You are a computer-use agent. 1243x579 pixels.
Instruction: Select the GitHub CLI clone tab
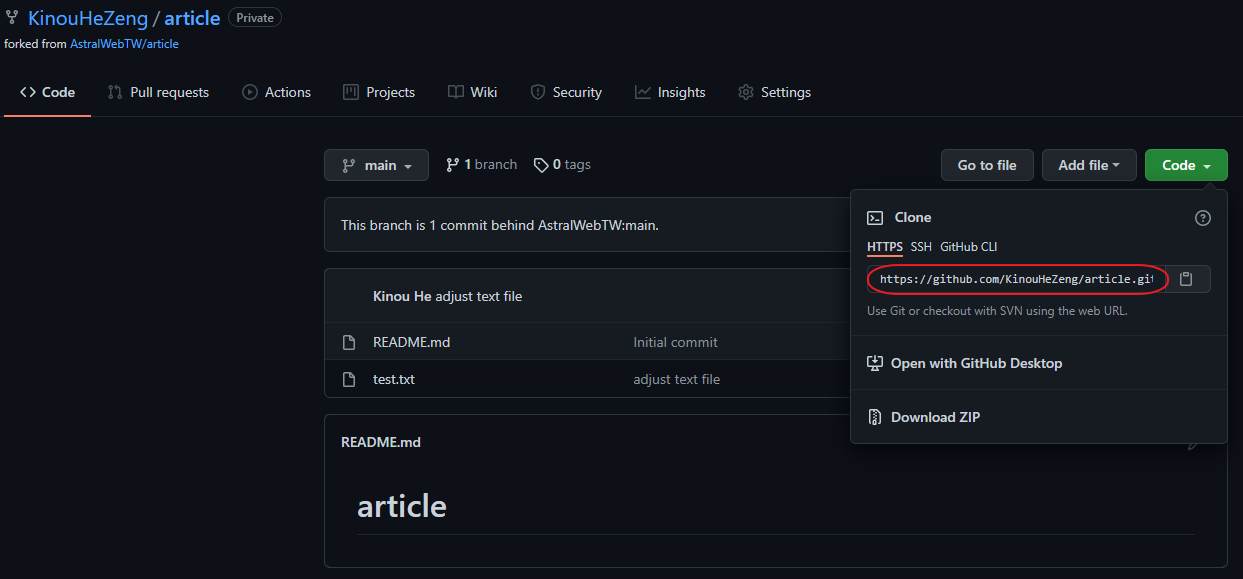point(968,247)
